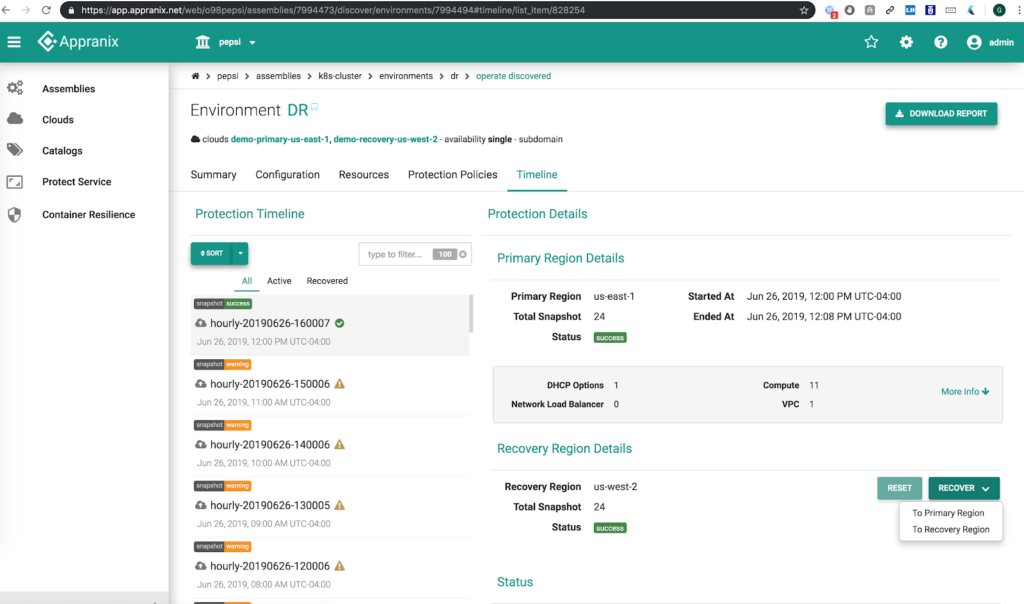Switch to the Configuration tab
This screenshot has width=1024, height=604.
(287, 175)
